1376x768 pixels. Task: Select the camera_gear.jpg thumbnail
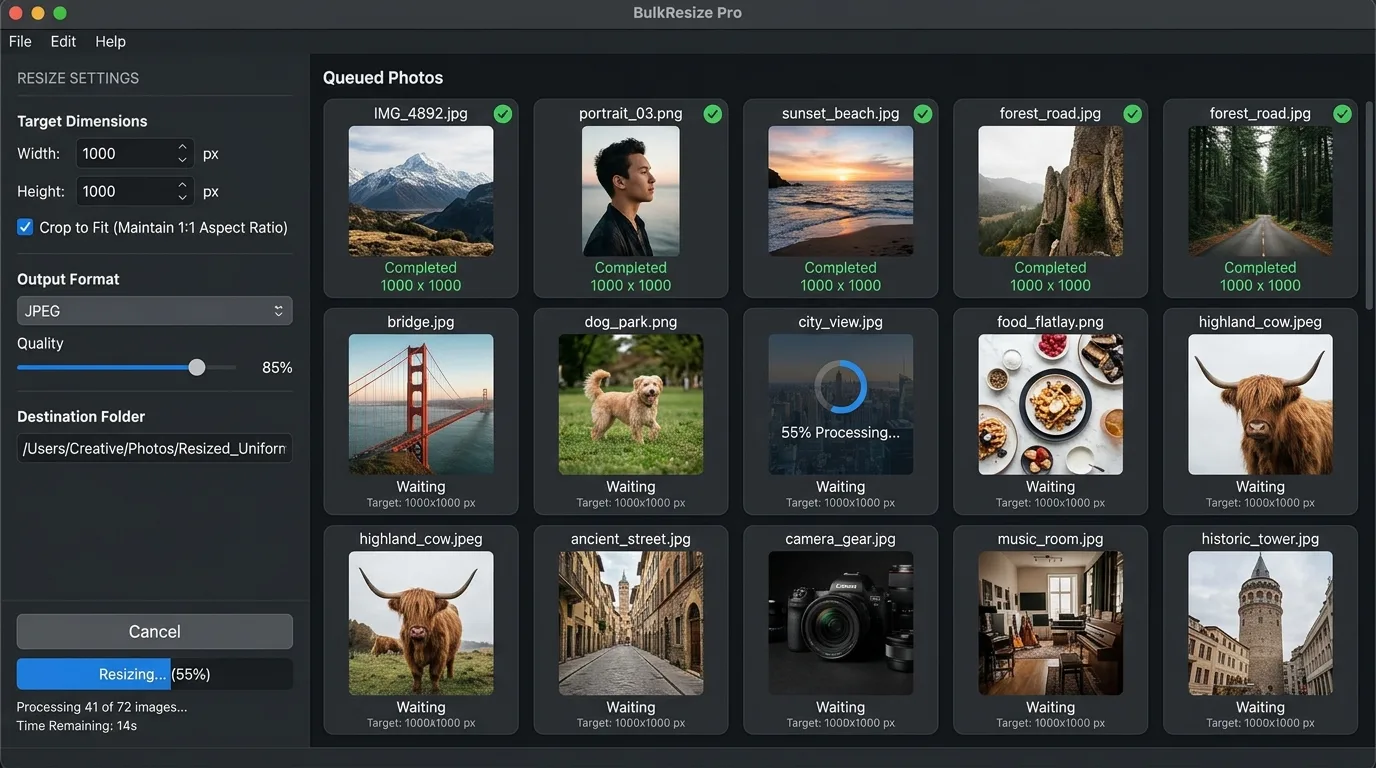pos(840,623)
